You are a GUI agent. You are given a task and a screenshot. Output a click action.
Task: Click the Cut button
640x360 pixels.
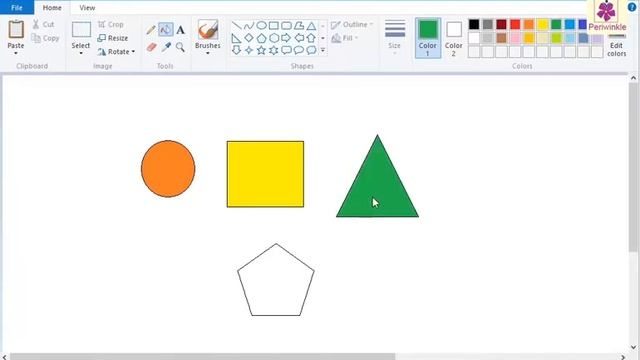tap(43, 24)
